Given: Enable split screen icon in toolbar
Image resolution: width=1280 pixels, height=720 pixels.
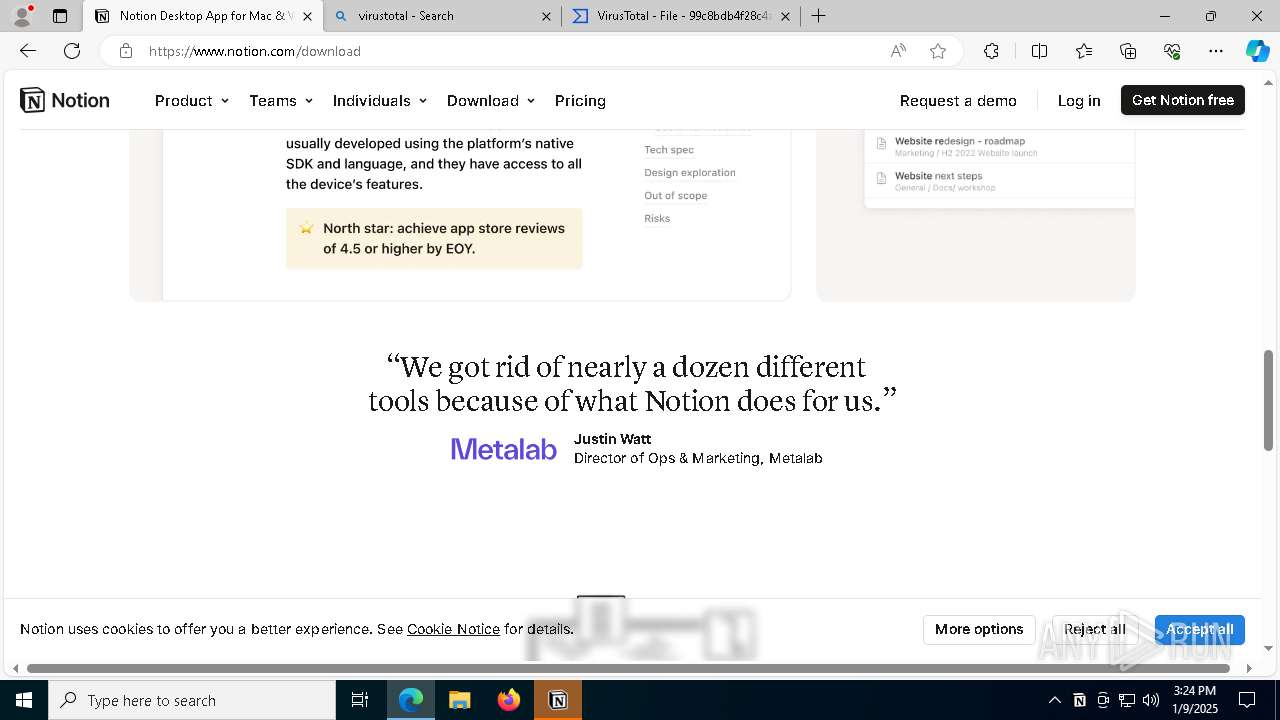Looking at the screenshot, I should coord(1039,51).
